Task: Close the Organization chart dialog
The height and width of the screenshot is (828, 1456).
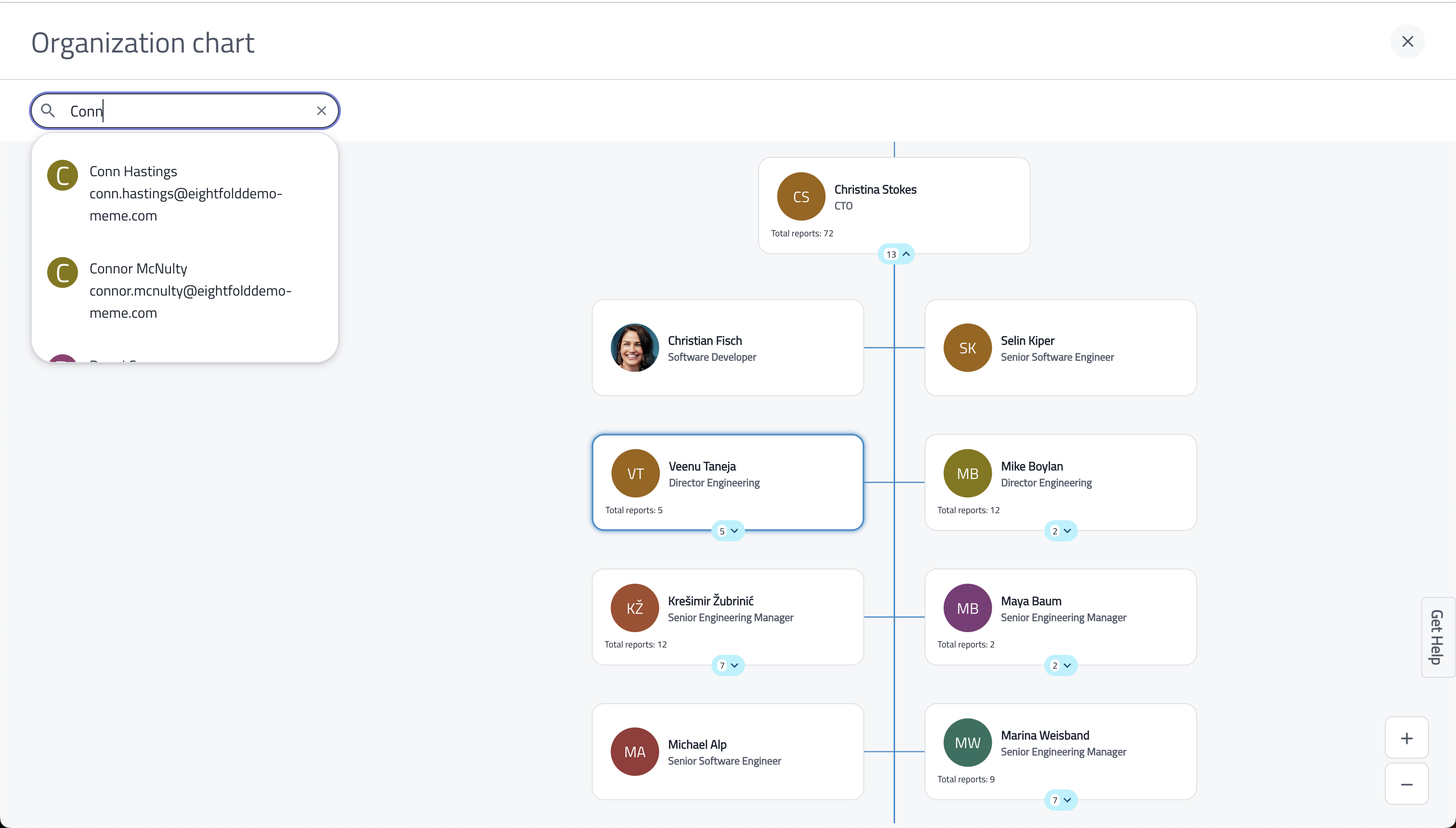Action: [1408, 41]
